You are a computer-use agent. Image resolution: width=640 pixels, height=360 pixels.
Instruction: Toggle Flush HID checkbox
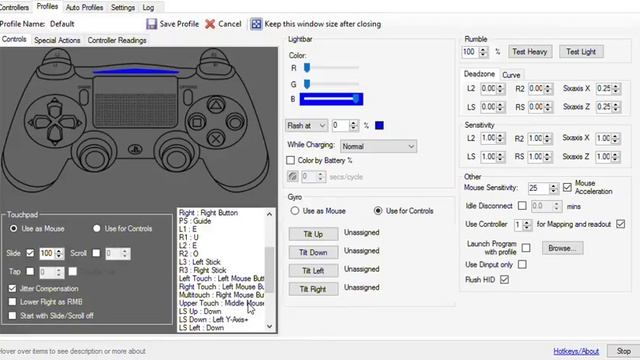click(x=504, y=280)
